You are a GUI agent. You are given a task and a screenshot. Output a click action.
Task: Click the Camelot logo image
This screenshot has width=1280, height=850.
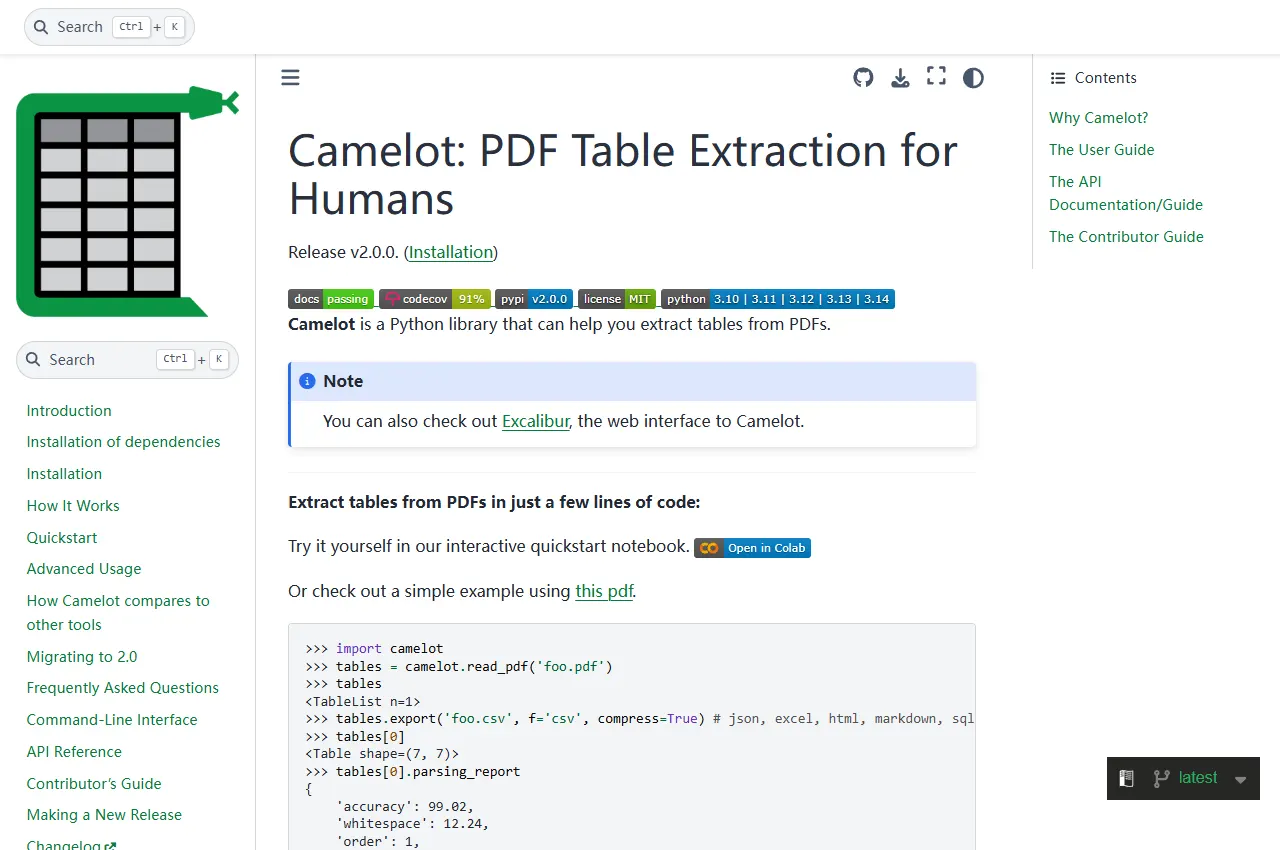[x=128, y=201]
